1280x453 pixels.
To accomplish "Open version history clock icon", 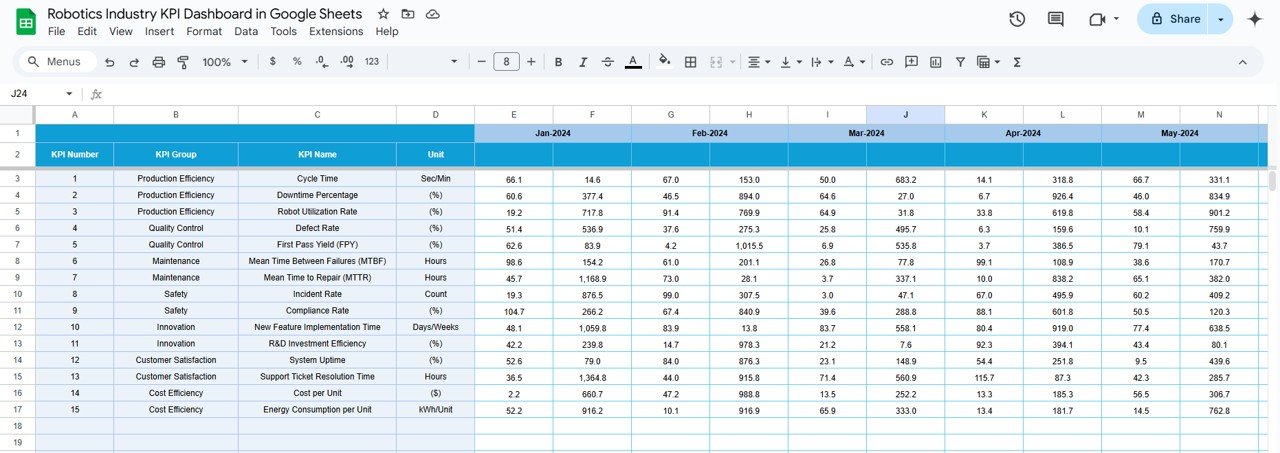I will point(1017,19).
